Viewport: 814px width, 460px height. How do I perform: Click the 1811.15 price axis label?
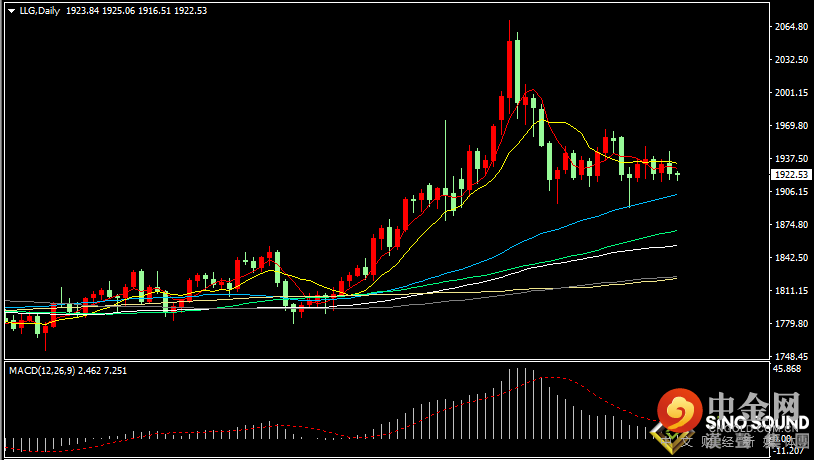click(x=792, y=291)
